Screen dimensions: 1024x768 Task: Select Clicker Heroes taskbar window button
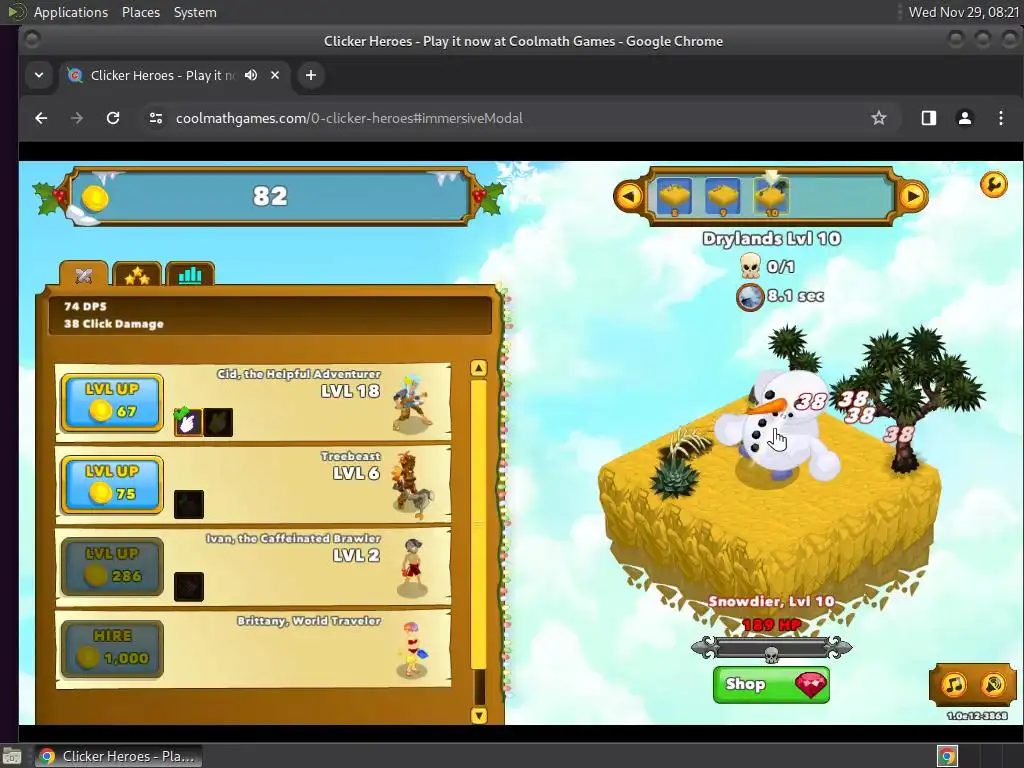118,756
